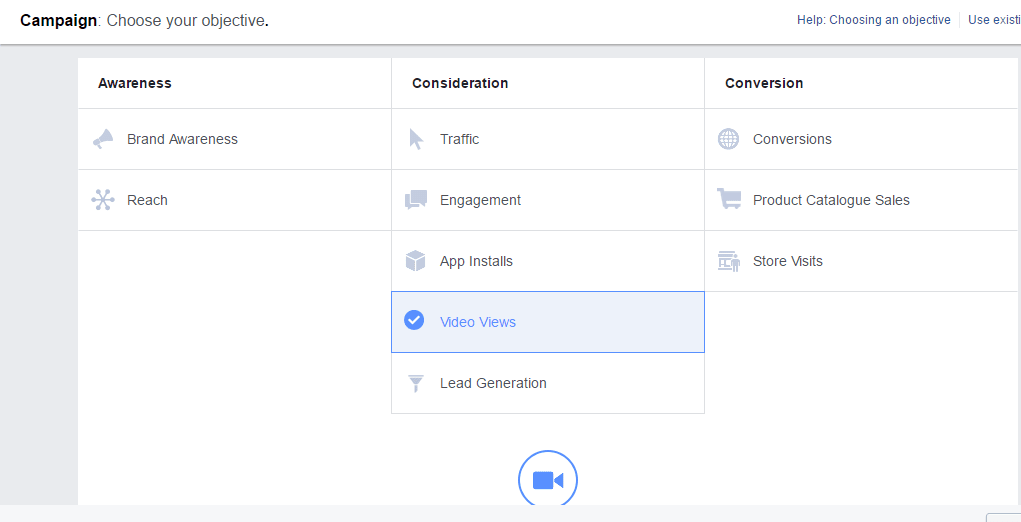Select the 'Lead Generation' objective label
The image size is (1021, 522).
[493, 383]
